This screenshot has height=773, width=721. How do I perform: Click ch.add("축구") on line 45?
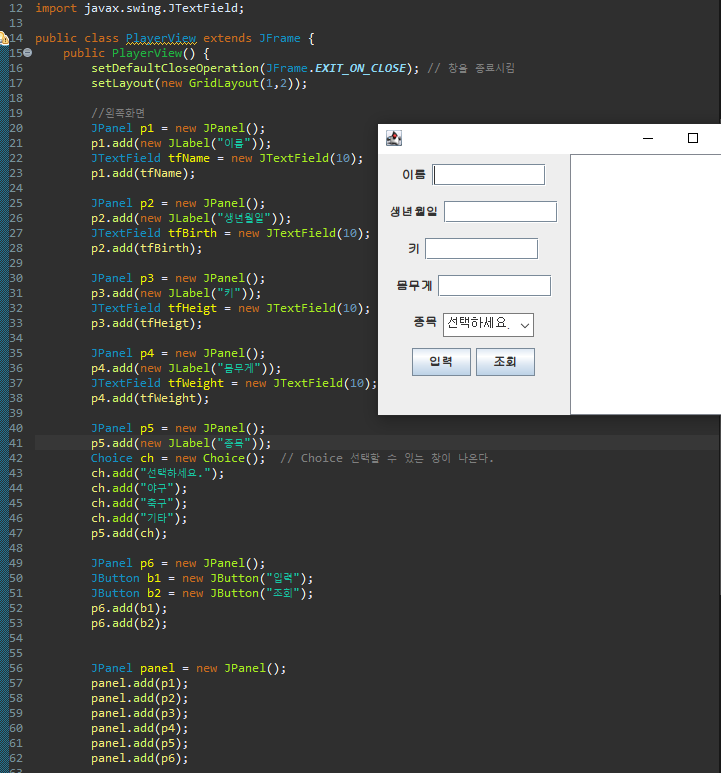click(x=139, y=503)
